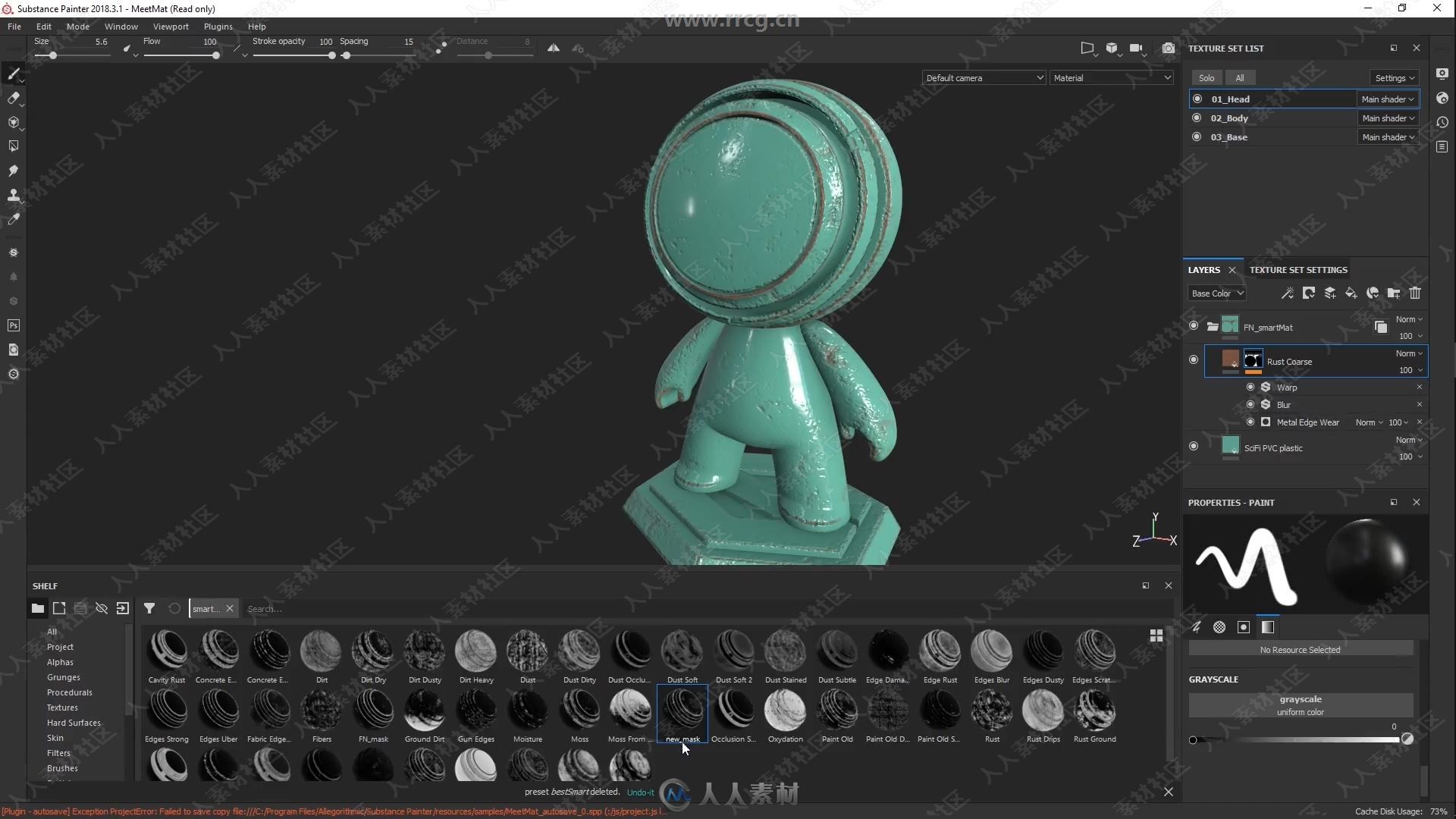Add a new paint layer
Image resolution: width=1456 pixels, height=819 pixels.
(1330, 293)
